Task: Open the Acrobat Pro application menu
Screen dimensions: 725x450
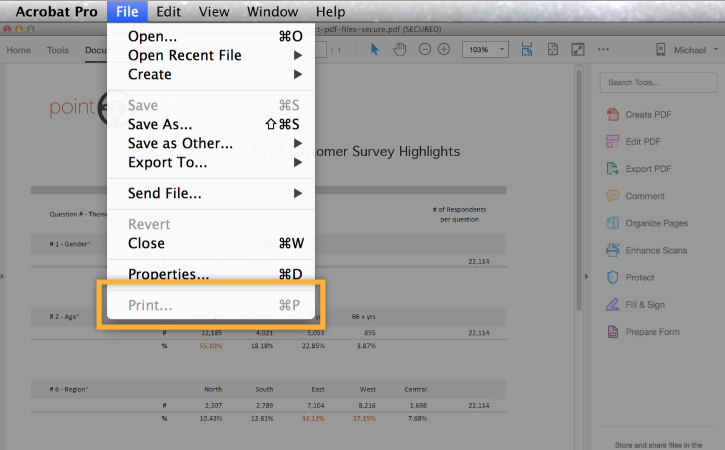Action: (x=56, y=11)
